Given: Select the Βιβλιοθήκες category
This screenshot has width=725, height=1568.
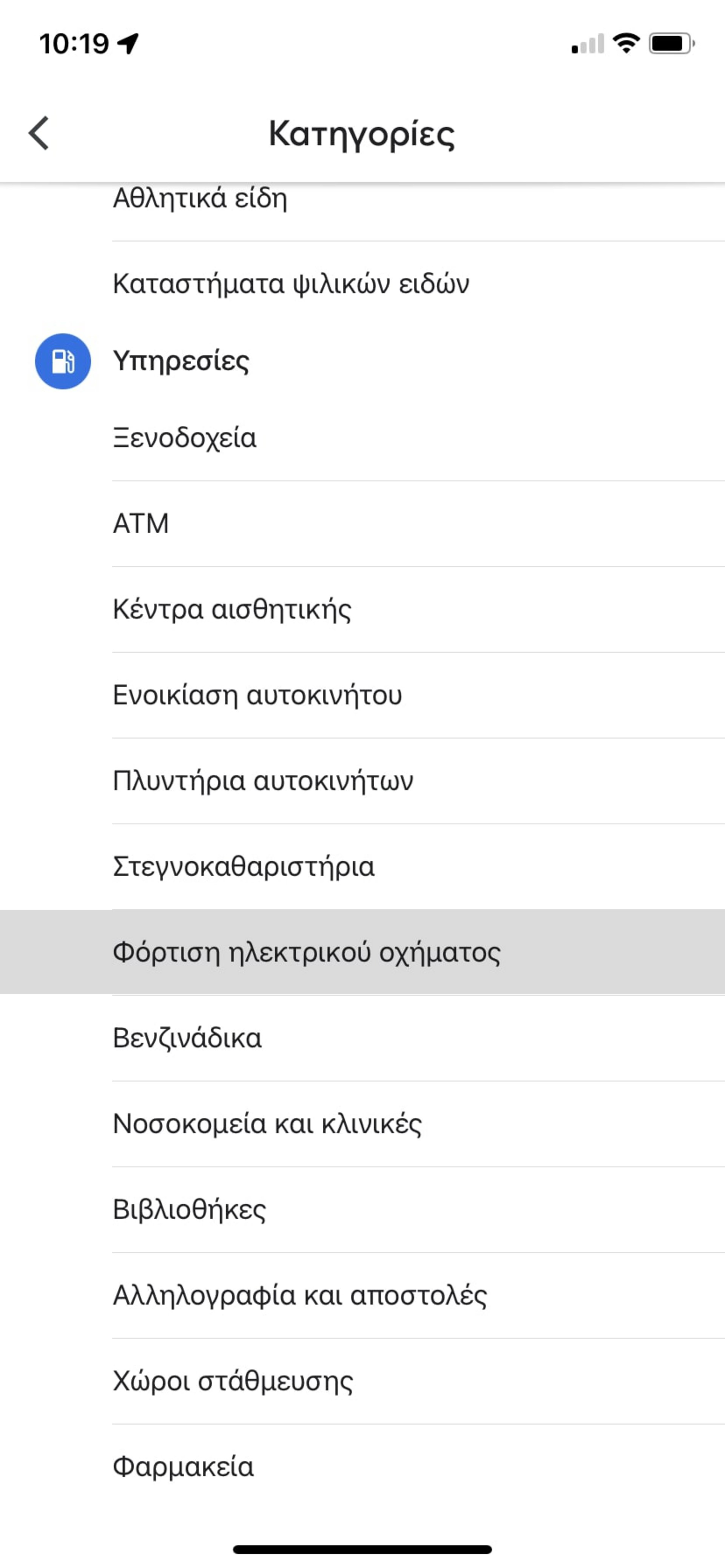Looking at the screenshot, I should coord(190,1210).
